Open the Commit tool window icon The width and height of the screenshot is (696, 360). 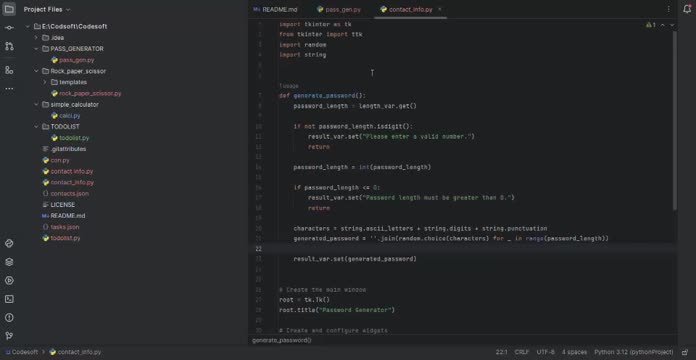pyautogui.click(x=9, y=28)
